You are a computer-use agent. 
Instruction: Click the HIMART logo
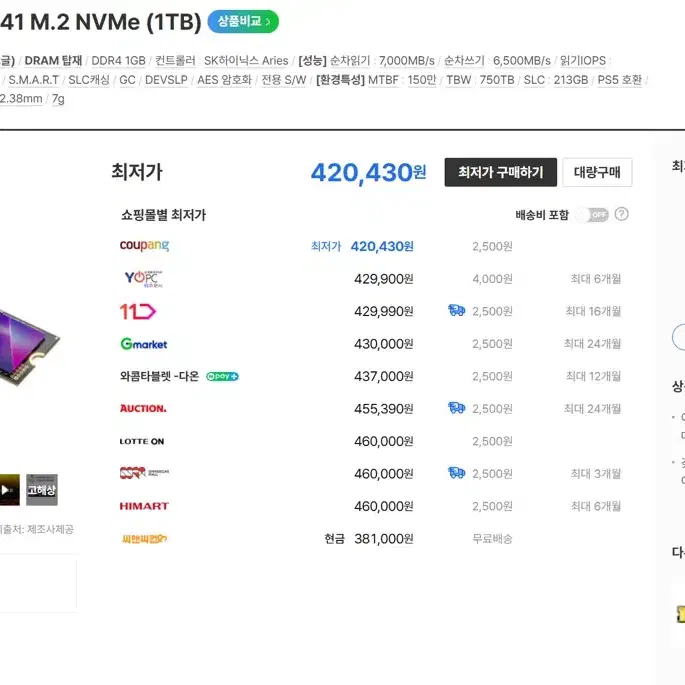pos(144,506)
